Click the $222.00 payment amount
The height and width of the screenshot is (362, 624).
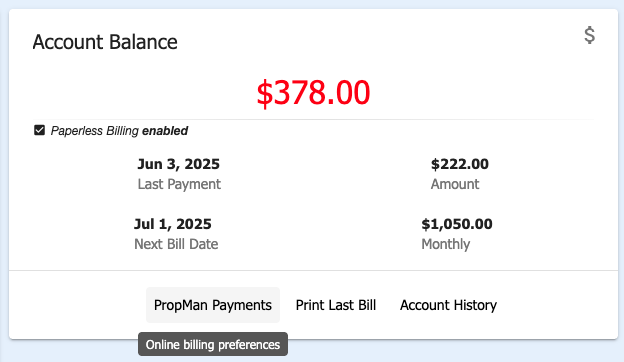pos(460,164)
